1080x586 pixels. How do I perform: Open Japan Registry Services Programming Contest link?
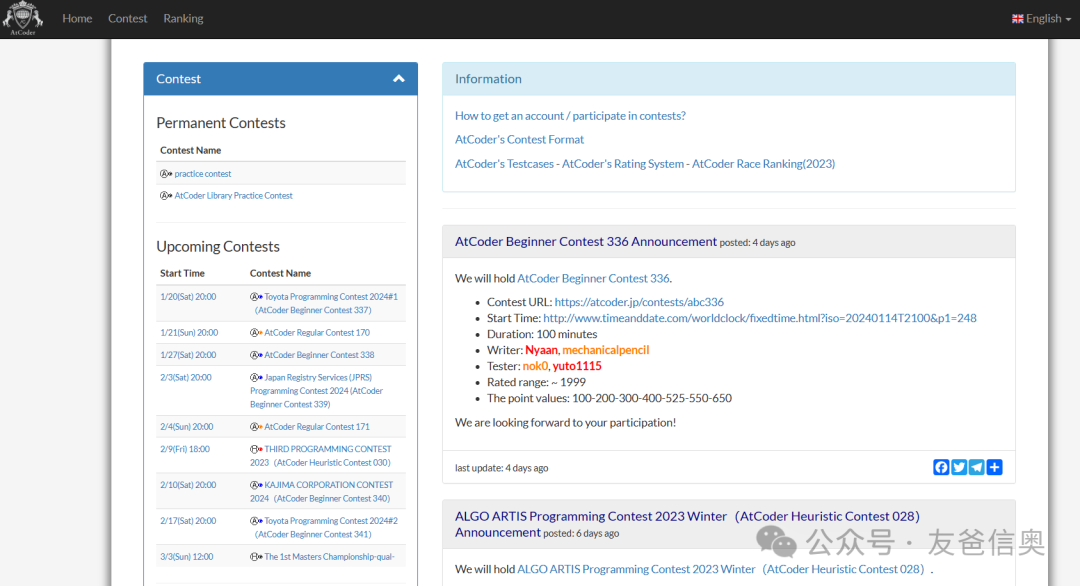(317, 390)
